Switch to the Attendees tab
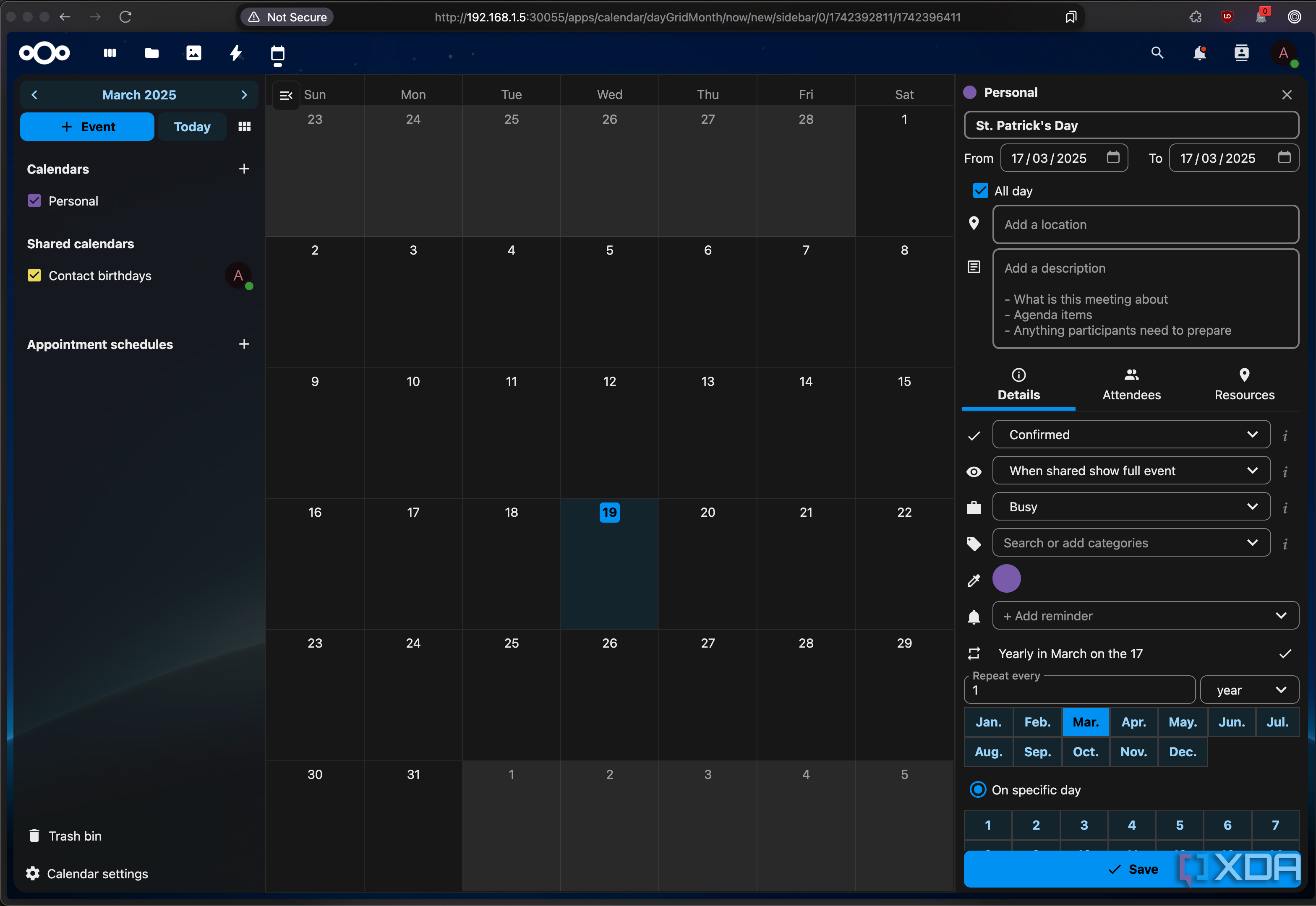Screen dimensions: 1316x906 (x=1131, y=385)
